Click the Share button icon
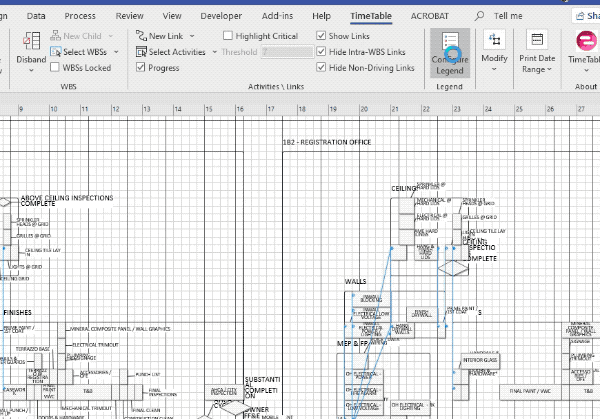The width and height of the screenshot is (600, 419). [x=580, y=16]
